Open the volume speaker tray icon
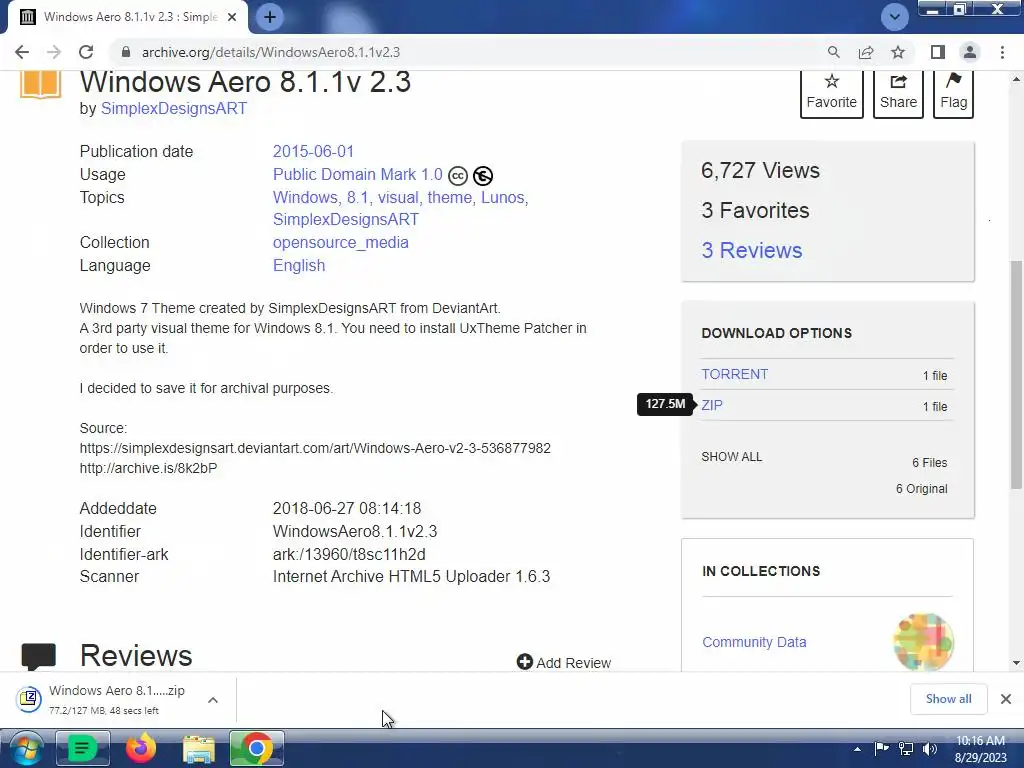Screen dimensions: 1024x768 click(930, 749)
